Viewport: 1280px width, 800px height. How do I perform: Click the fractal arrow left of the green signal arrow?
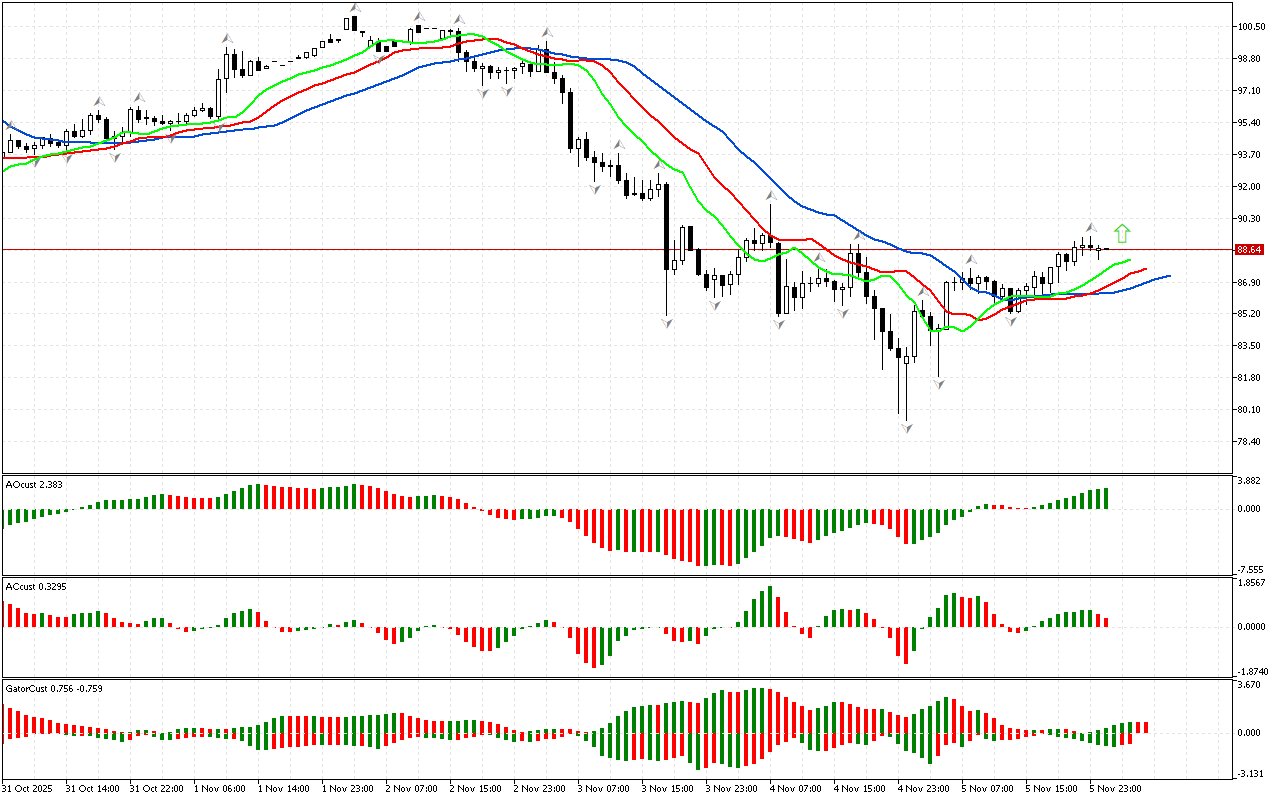click(1091, 228)
